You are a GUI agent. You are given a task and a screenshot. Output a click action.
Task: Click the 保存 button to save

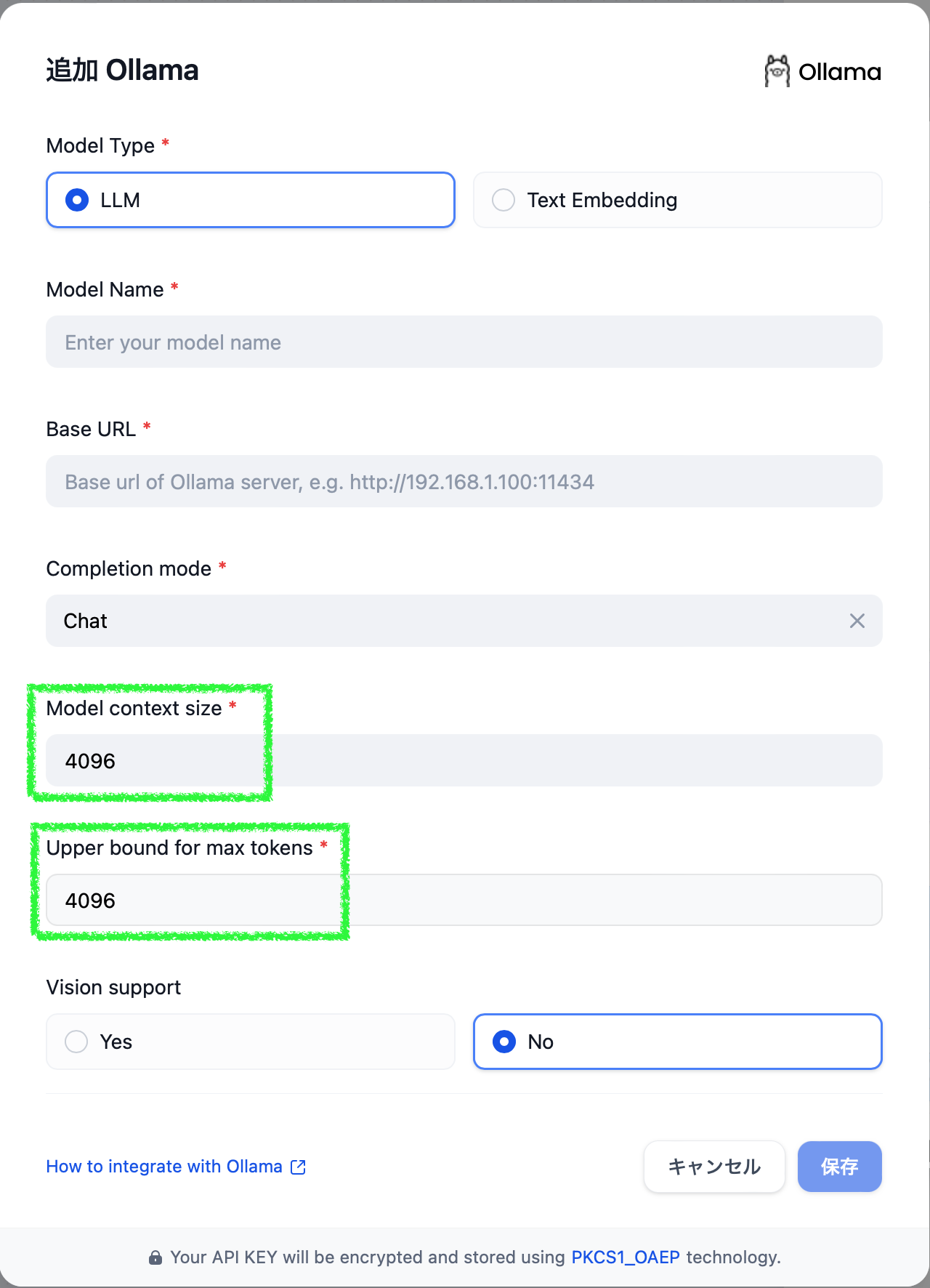point(839,1167)
